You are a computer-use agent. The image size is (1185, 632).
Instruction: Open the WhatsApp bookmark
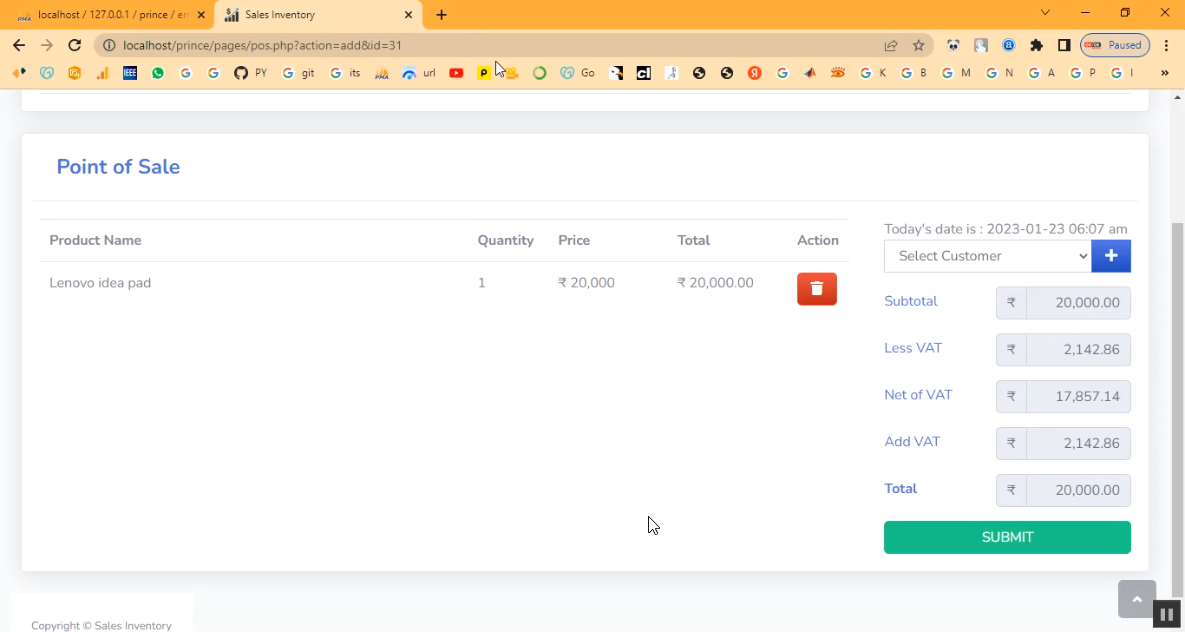[158, 73]
